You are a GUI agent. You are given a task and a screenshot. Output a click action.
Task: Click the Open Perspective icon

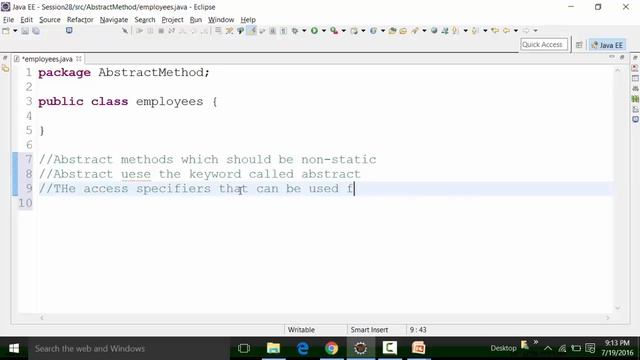pyautogui.click(x=579, y=45)
